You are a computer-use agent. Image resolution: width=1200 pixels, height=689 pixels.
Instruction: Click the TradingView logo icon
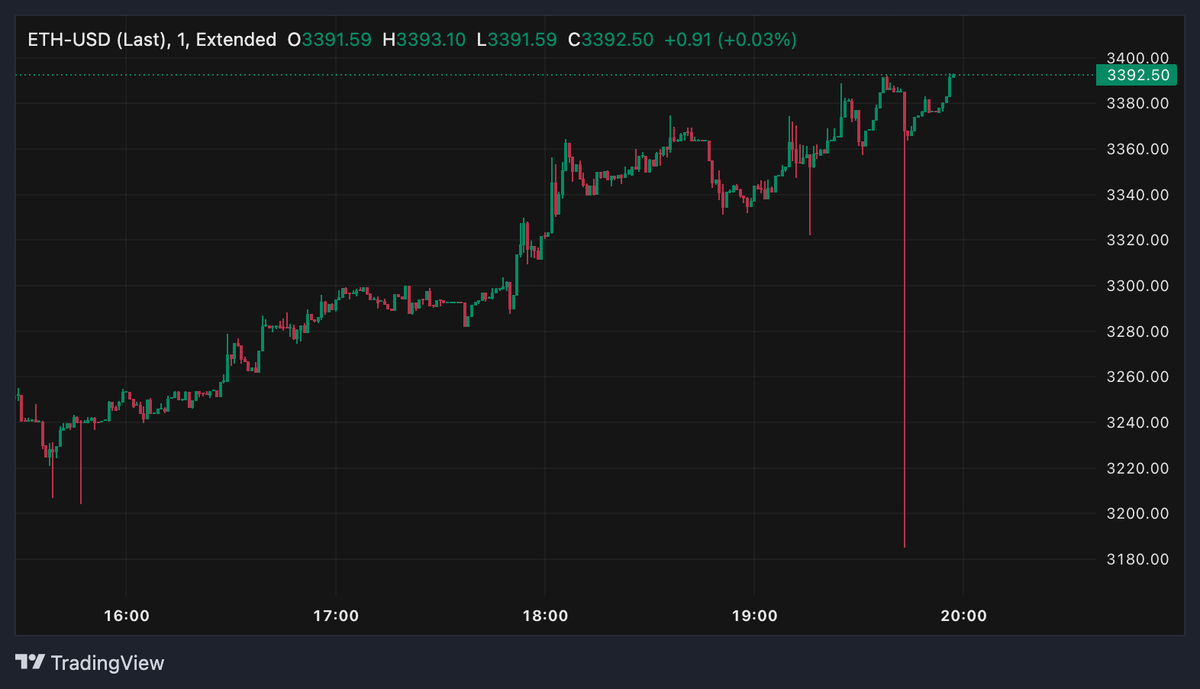pyautogui.click(x=30, y=662)
